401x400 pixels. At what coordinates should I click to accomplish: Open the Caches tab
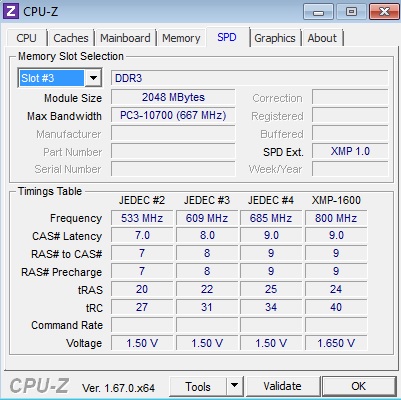(71, 38)
